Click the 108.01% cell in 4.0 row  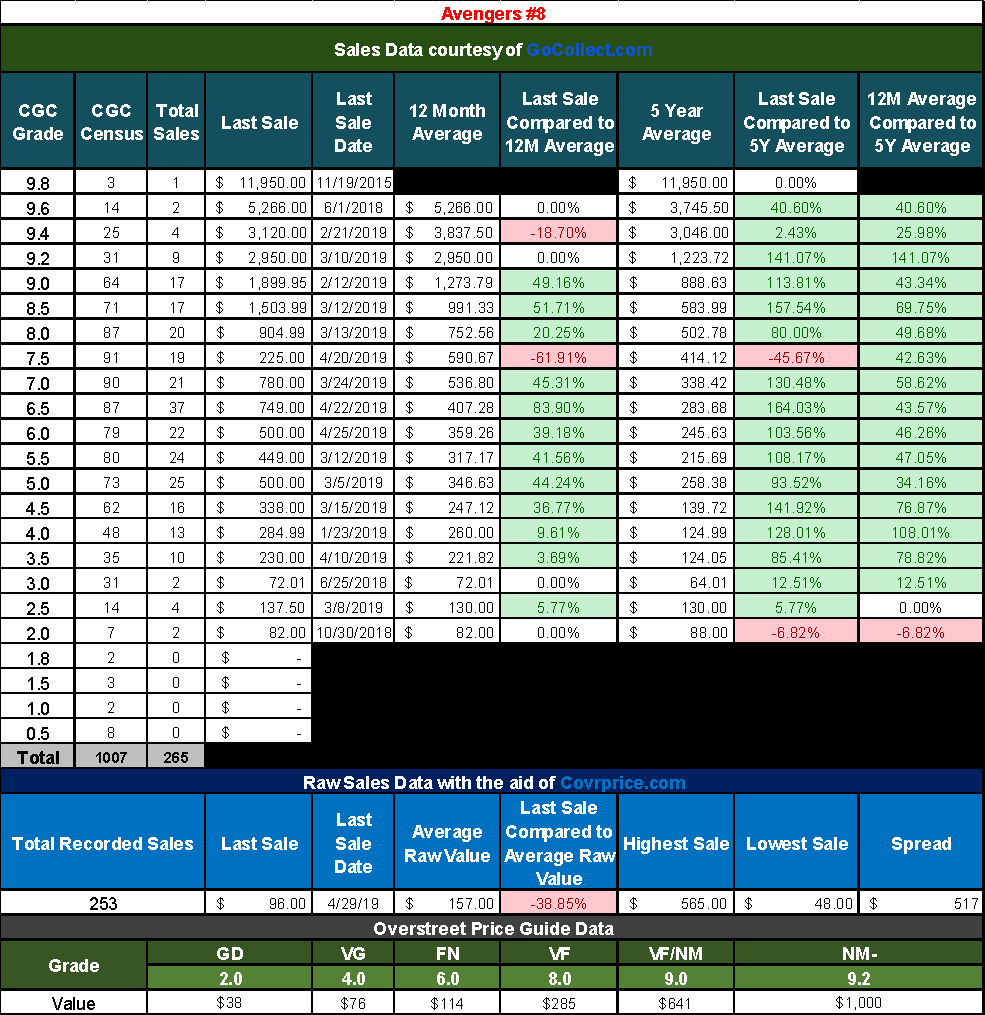point(921,533)
